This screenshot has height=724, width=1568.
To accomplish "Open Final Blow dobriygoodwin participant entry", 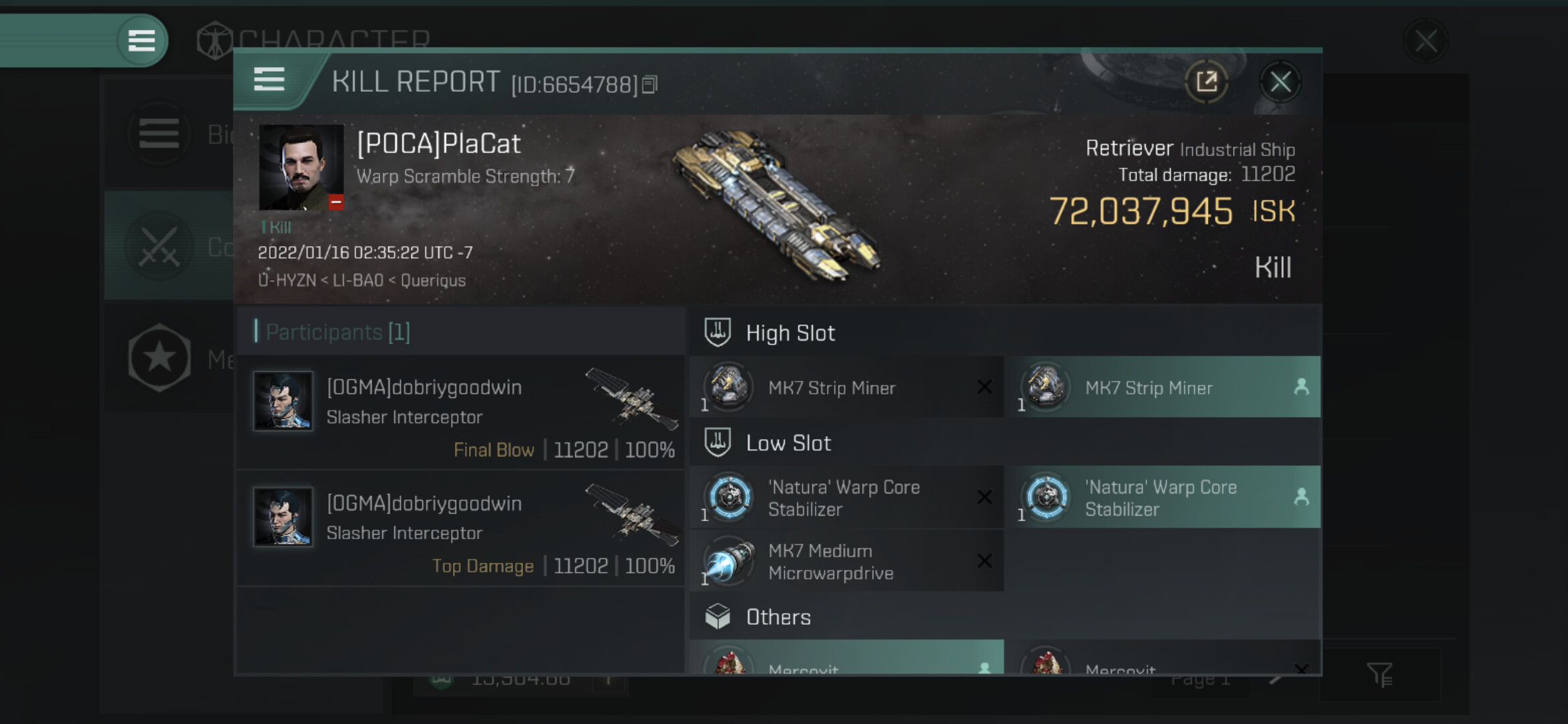I will [461, 412].
